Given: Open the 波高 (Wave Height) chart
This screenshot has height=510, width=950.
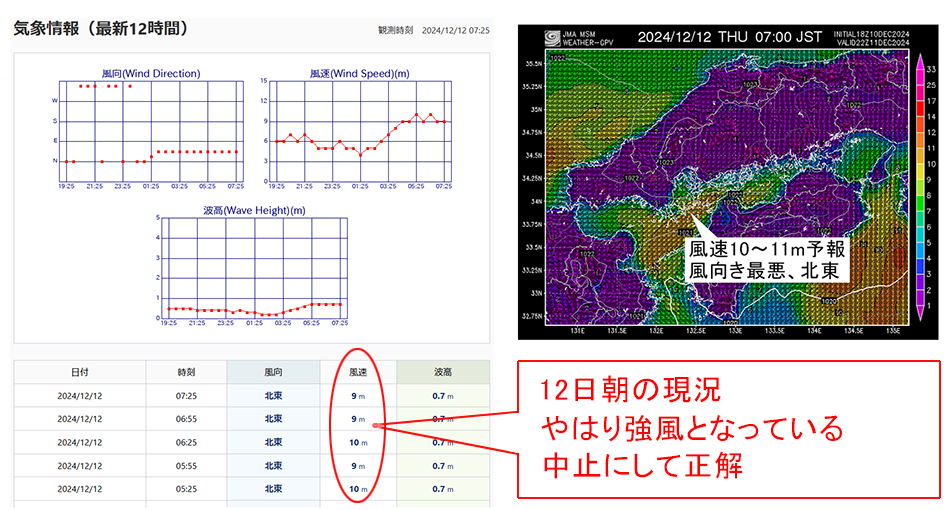Looking at the screenshot, I should (x=254, y=267).
